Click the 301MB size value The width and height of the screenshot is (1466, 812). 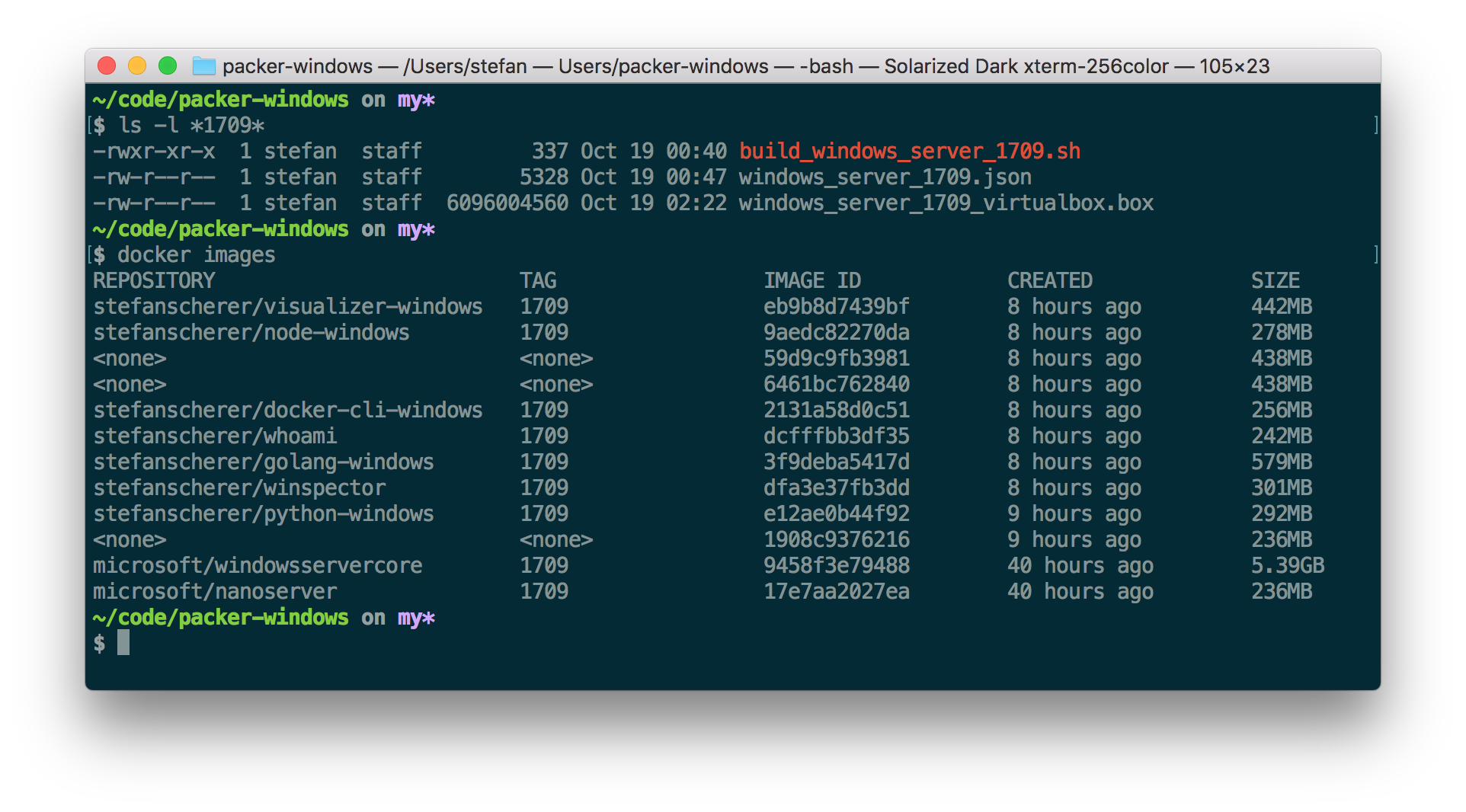coord(1282,488)
